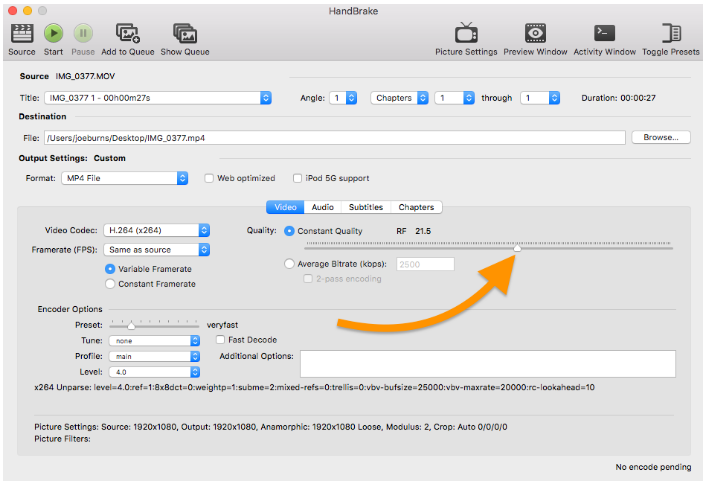Click the 'Picture Settings: Source: 1920x1080' line
Image resolution: width=705 pixels, height=483 pixels.
pos(271,427)
